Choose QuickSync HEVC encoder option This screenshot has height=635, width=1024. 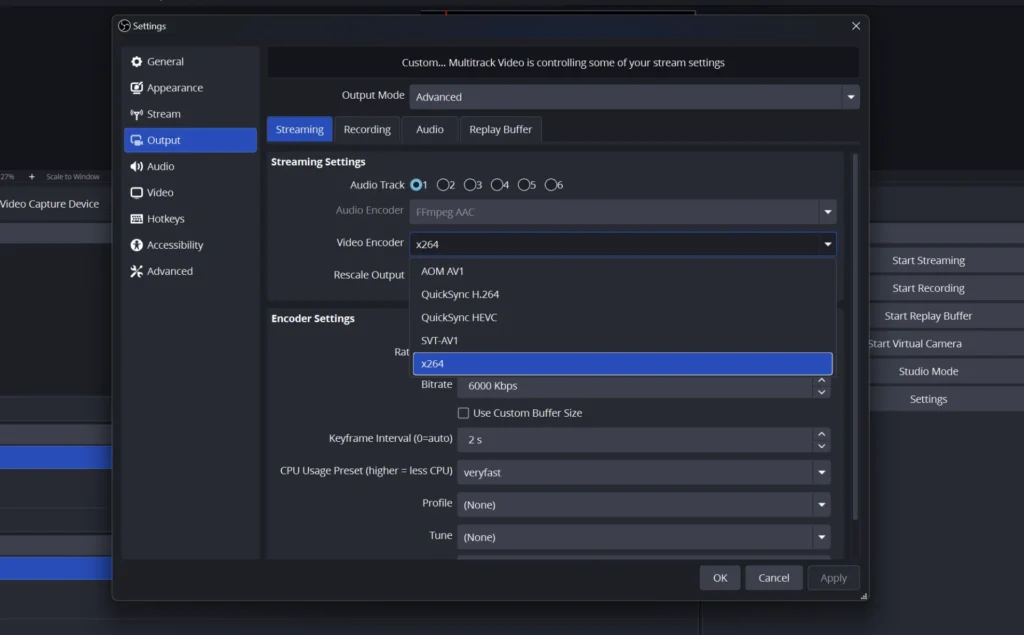click(622, 318)
